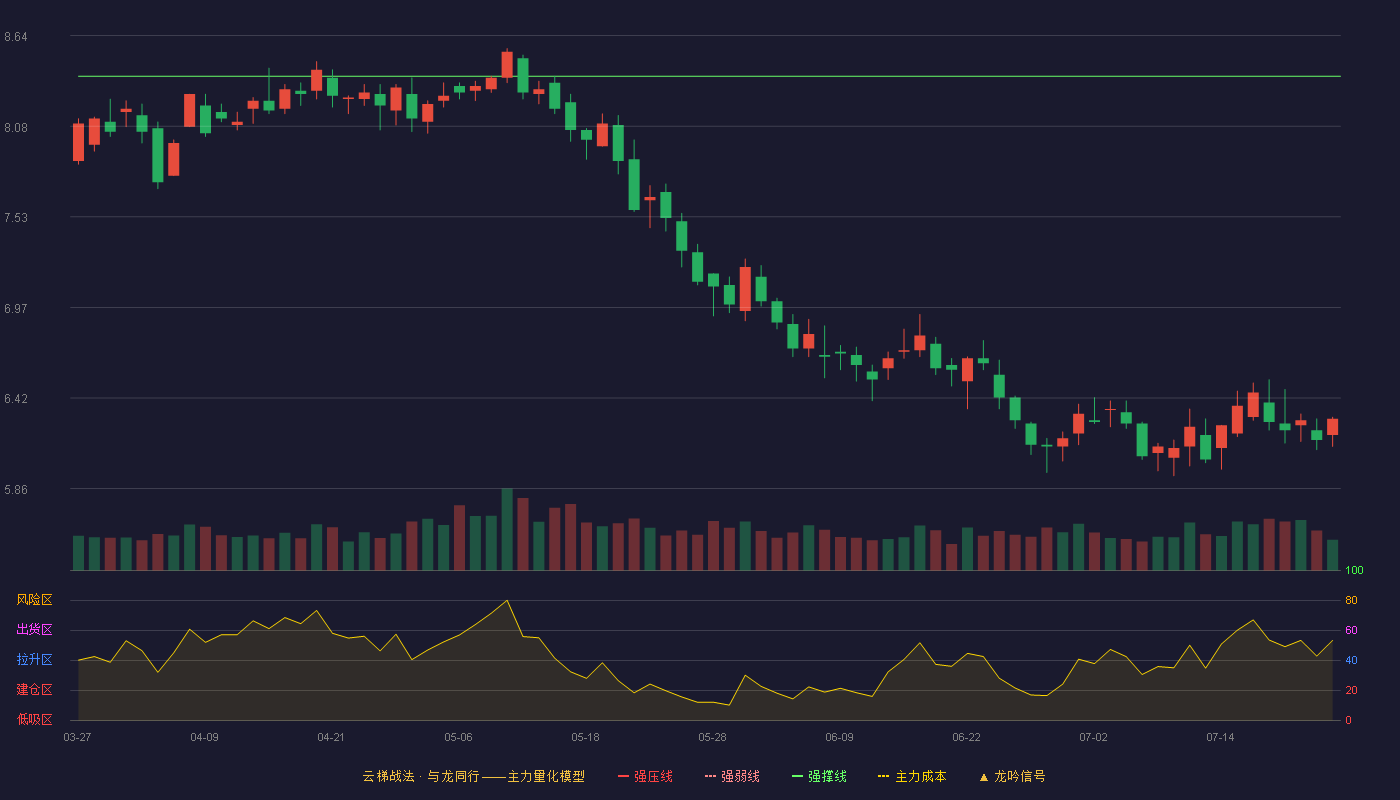1400x800 pixels.
Task: Click the tallest volume bar in May
Action: pyautogui.click(x=507, y=530)
